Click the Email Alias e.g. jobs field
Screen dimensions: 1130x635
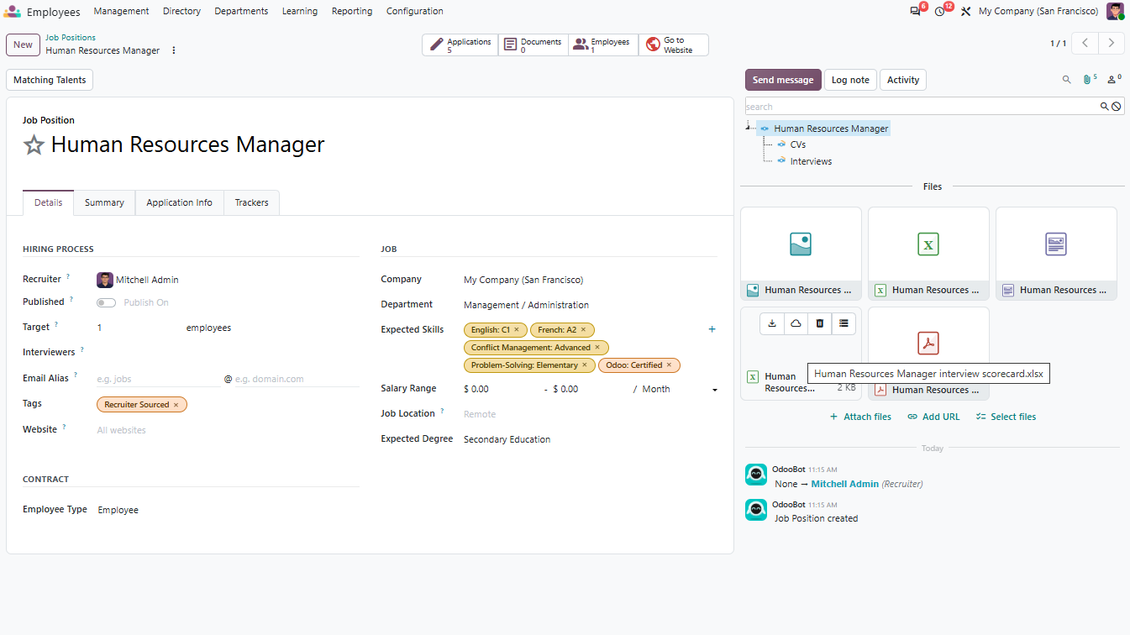click(x=158, y=379)
